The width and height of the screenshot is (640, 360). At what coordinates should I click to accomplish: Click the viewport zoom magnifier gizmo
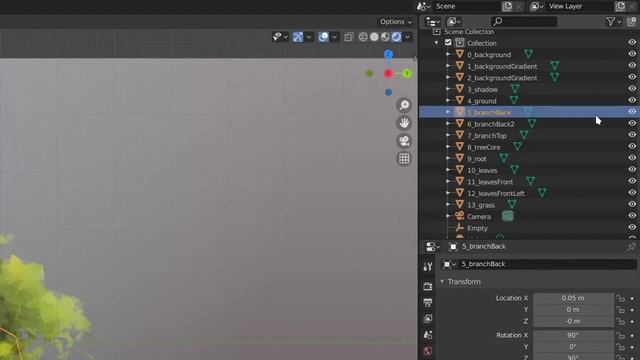404,105
